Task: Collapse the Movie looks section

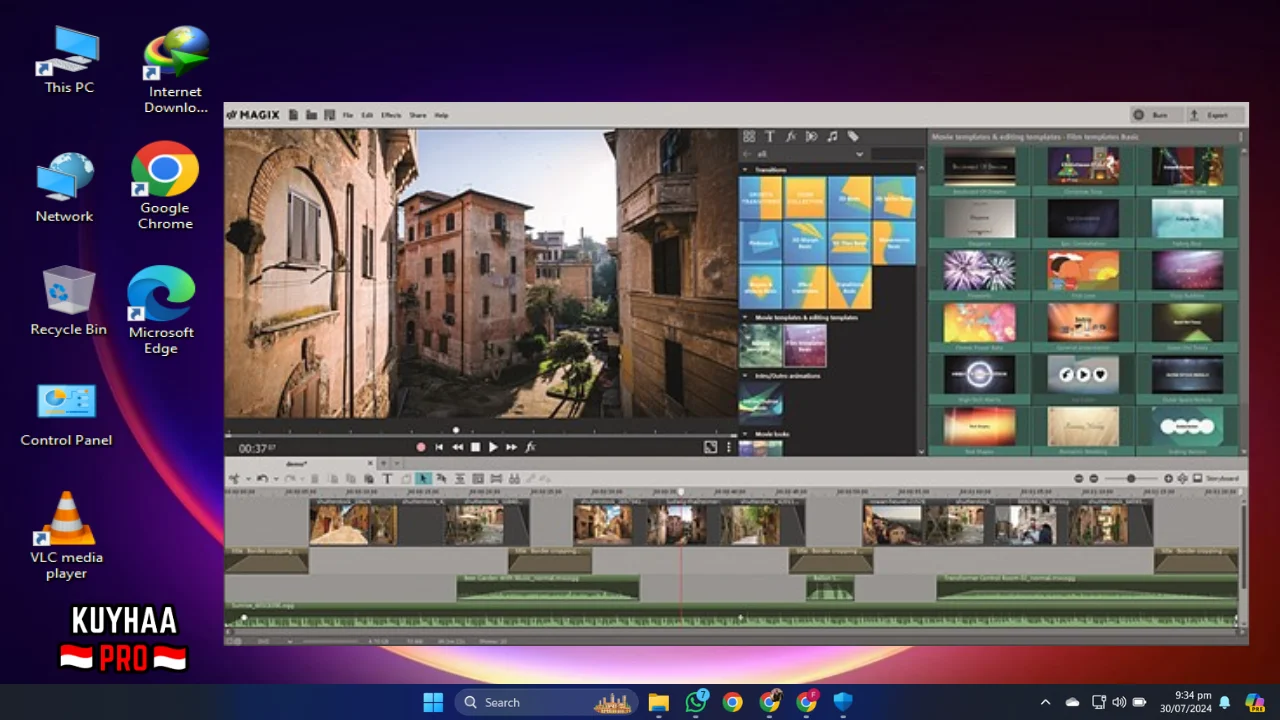Action: pos(745,434)
